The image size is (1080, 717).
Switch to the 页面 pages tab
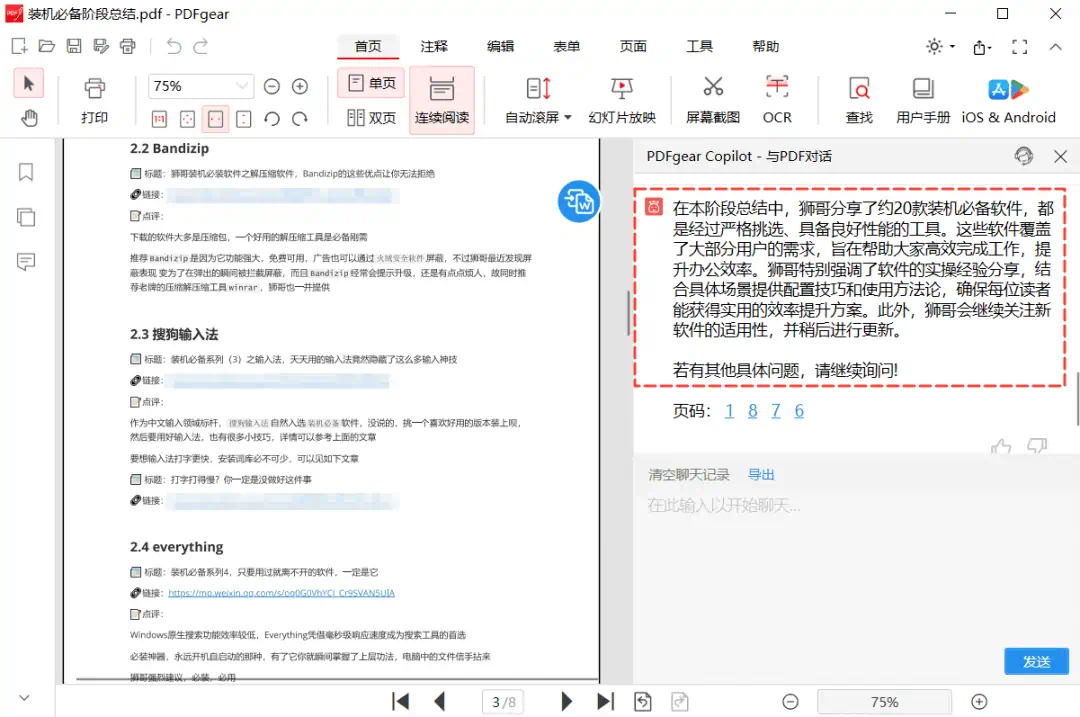click(633, 46)
